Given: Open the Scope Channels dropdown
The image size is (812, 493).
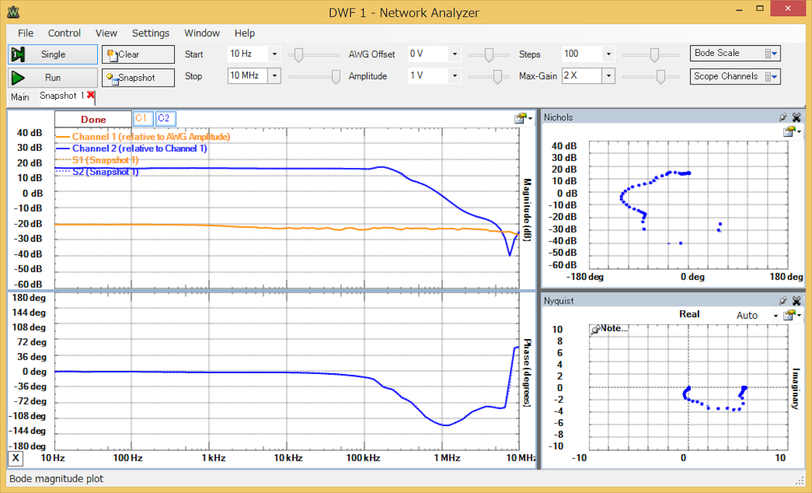Looking at the screenshot, I should [735, 77].
